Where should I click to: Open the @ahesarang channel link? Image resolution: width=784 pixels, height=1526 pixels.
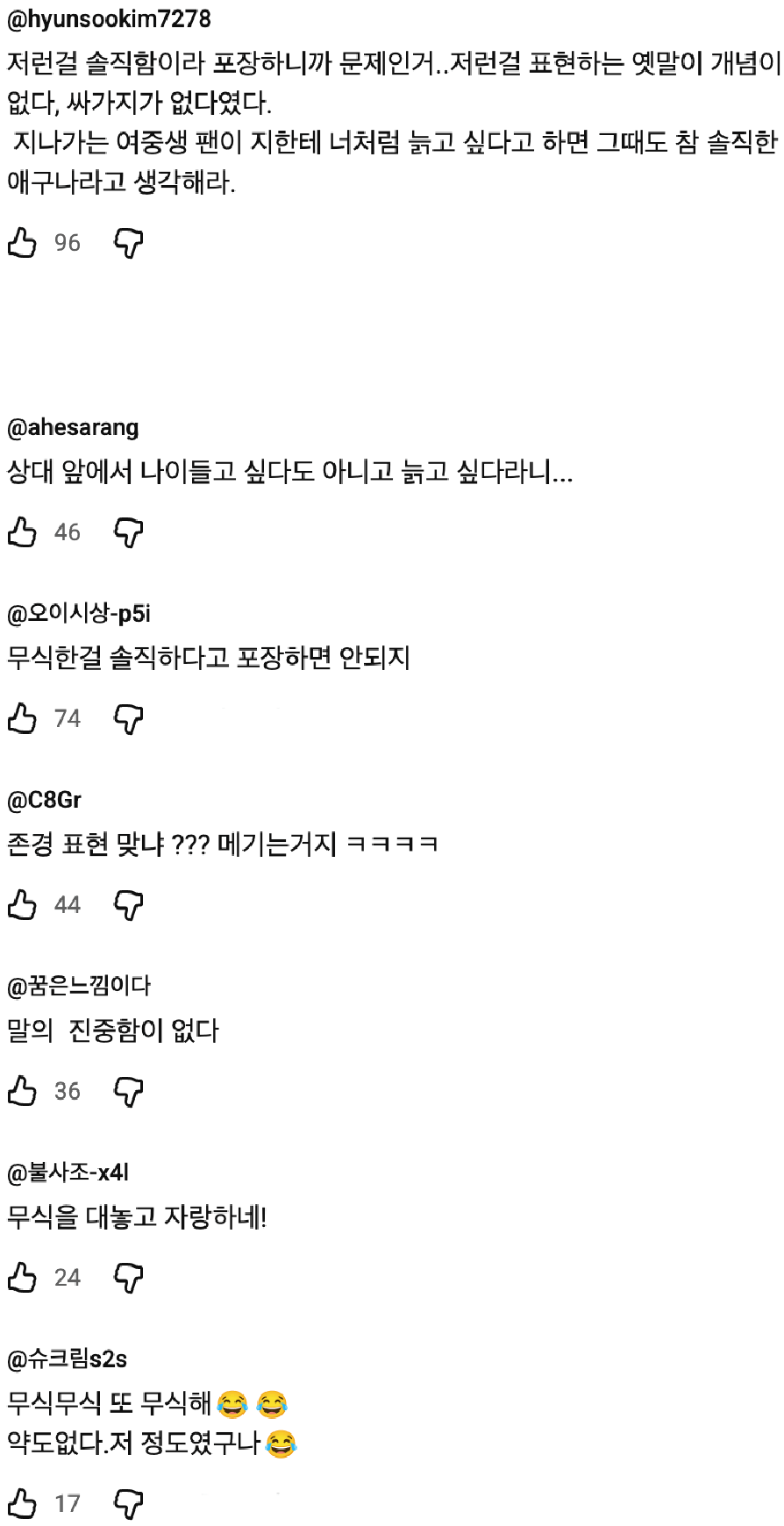[73, 428]
